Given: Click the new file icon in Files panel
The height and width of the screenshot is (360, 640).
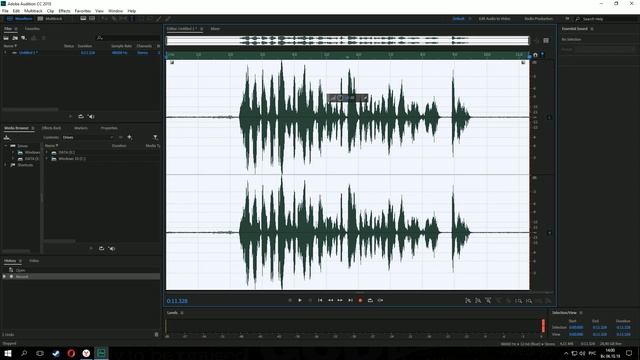Looking at the screenshot, I should pos(24,38).
